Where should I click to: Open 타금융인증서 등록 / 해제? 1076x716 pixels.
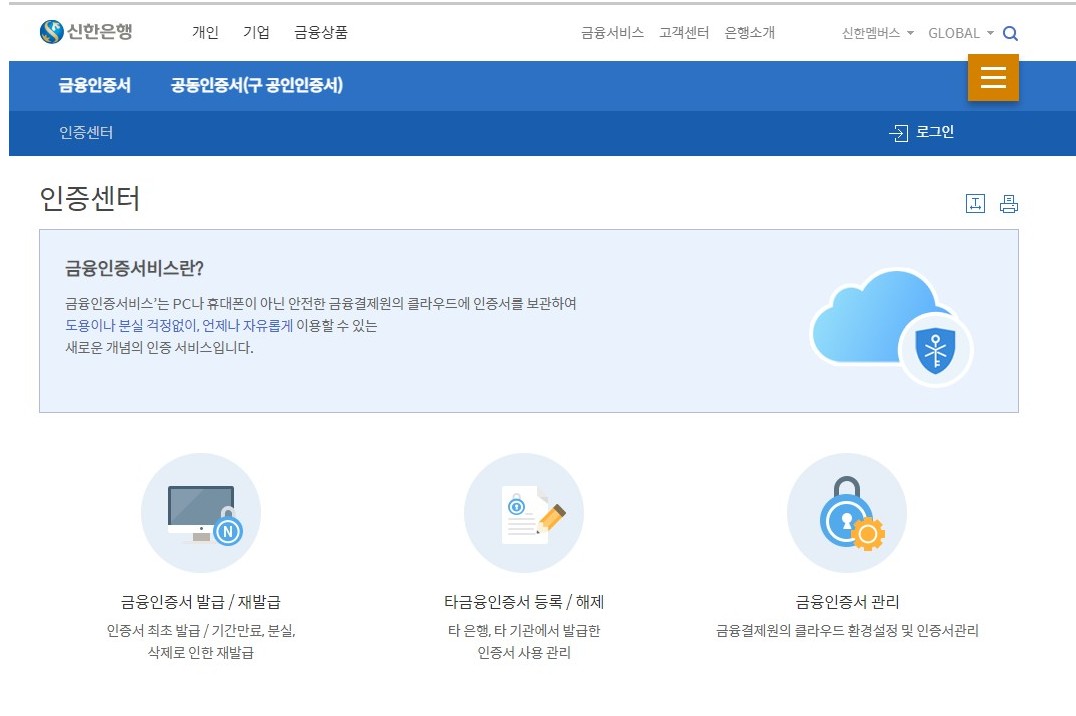[524, 602]
